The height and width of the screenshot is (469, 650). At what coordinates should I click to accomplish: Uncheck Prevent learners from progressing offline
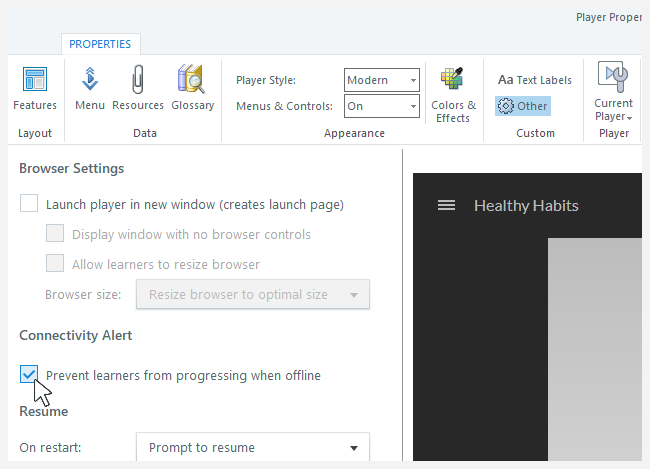point(29,375)
